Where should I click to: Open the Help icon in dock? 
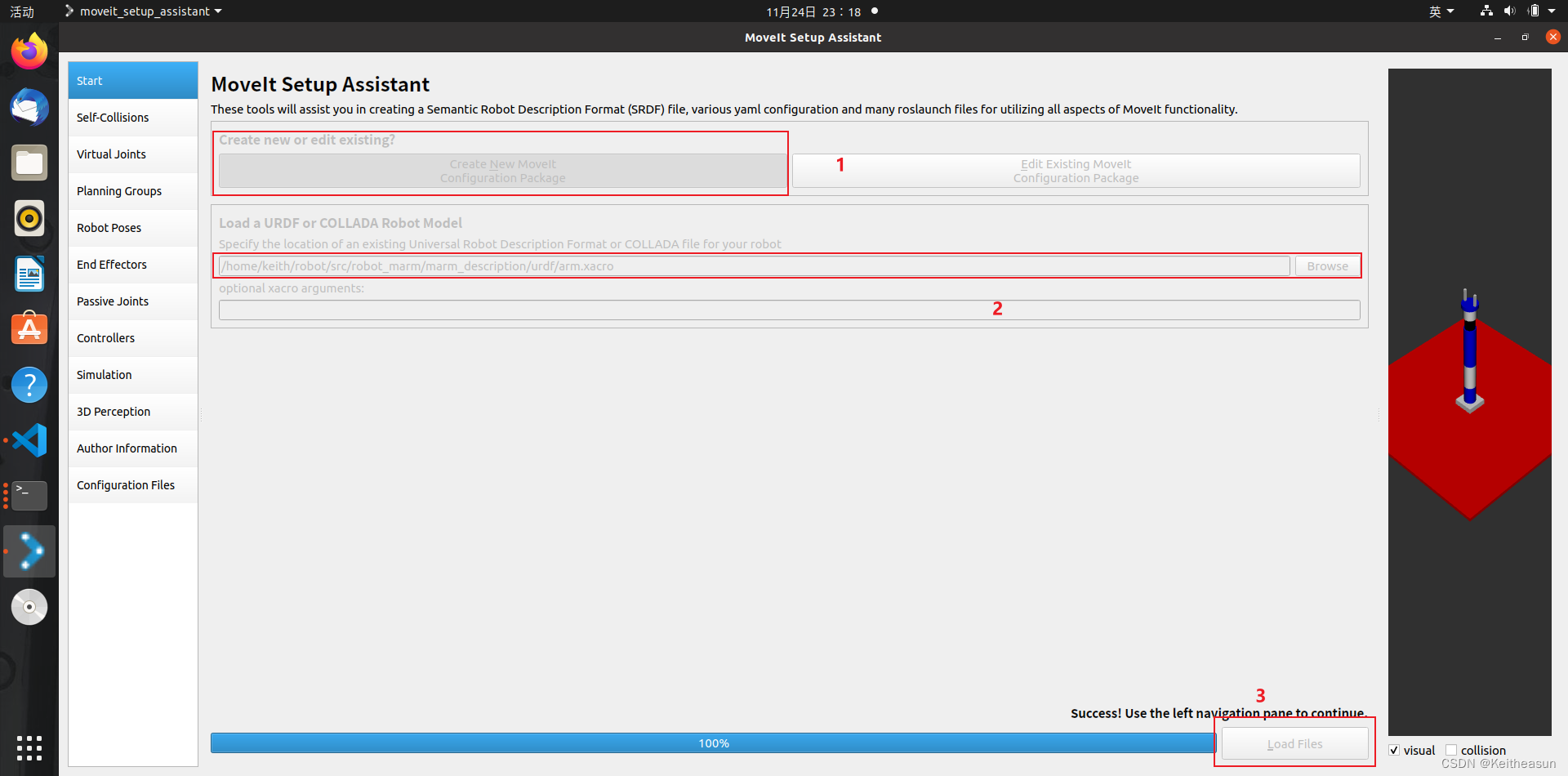pyautogui.click(x=29, y=385)
